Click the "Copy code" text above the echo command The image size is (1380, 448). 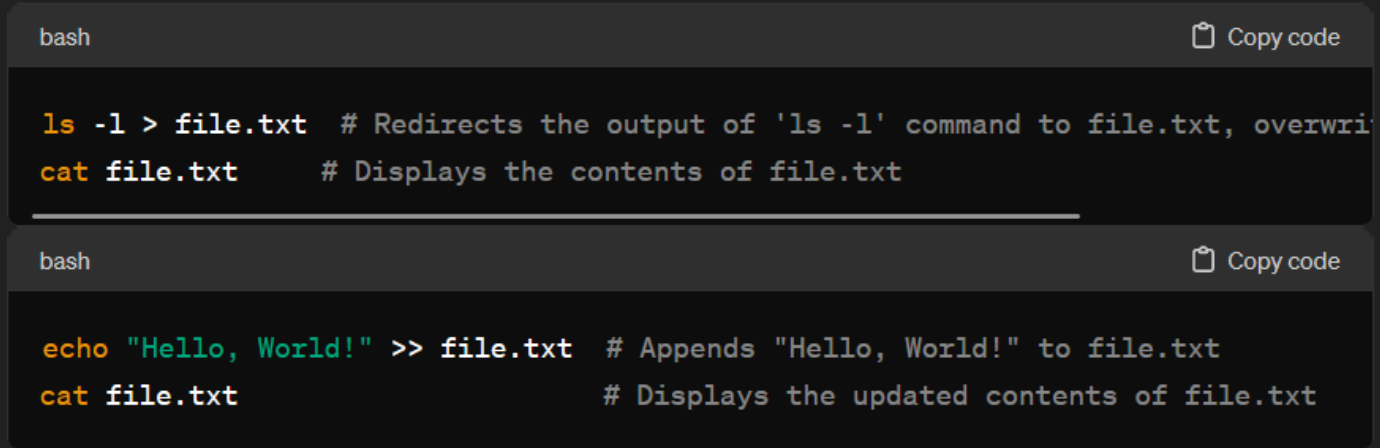(1283, 261)
